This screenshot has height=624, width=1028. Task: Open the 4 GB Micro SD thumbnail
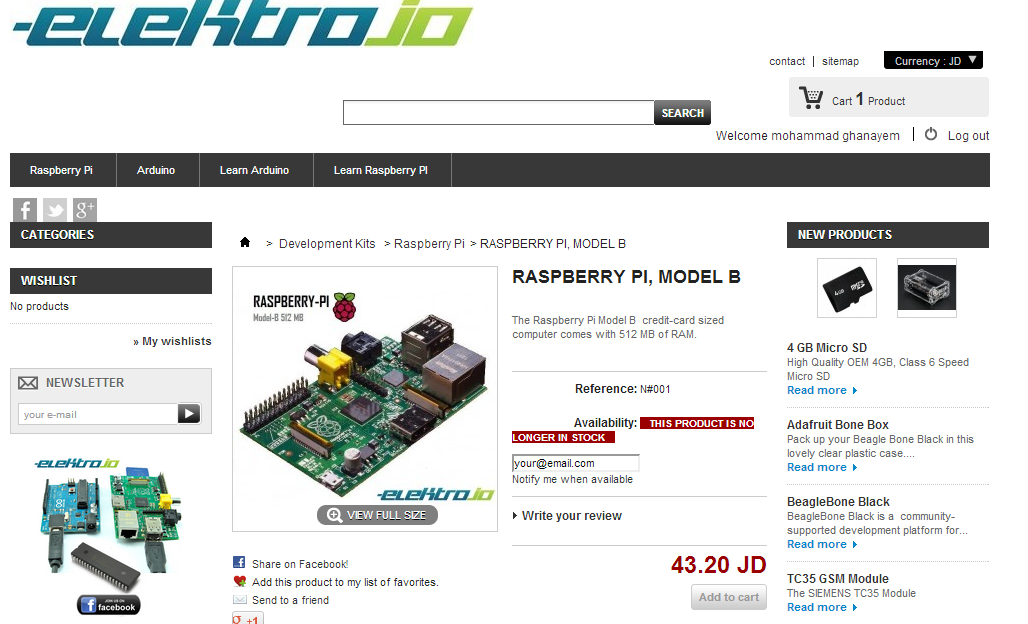[846, 288]
